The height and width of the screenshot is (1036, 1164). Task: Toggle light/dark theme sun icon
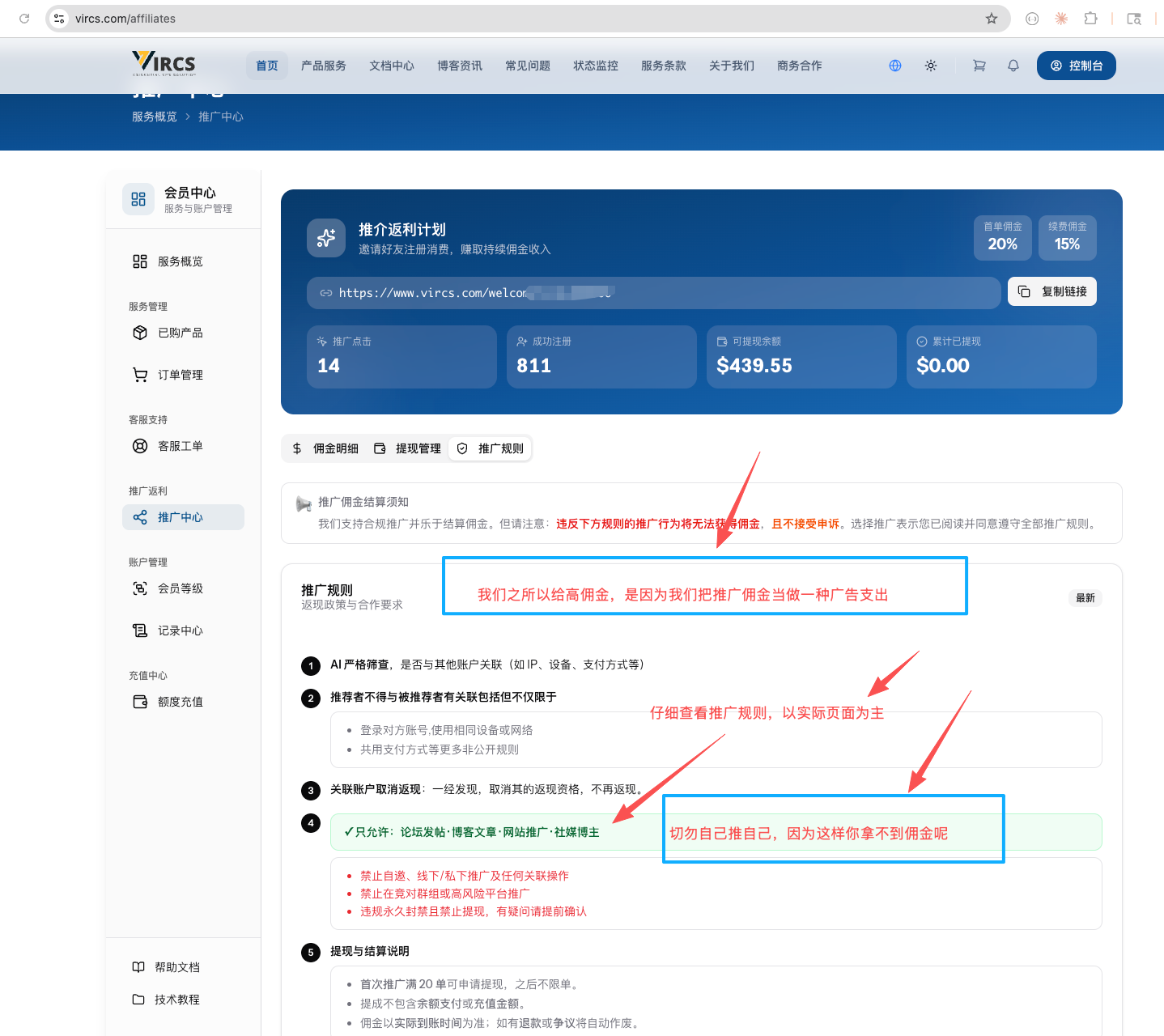pyautogui.click(x=931, y=66)
